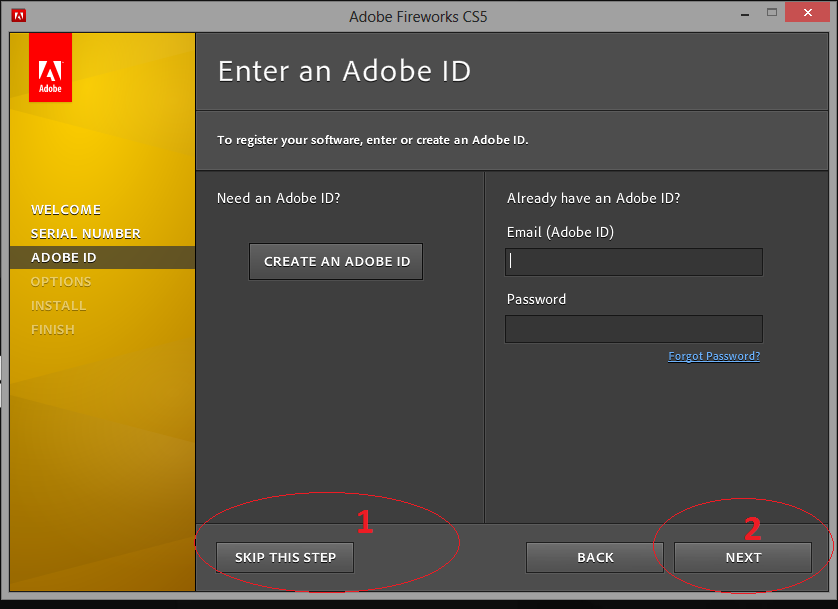Open the Forgot Password link
Image resolution: width=838 pixels, height=609 pixels.
714,356
